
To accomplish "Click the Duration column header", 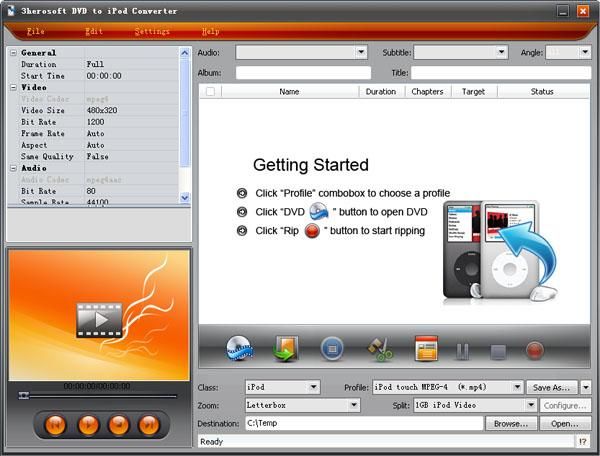I will tap(381, 91).
